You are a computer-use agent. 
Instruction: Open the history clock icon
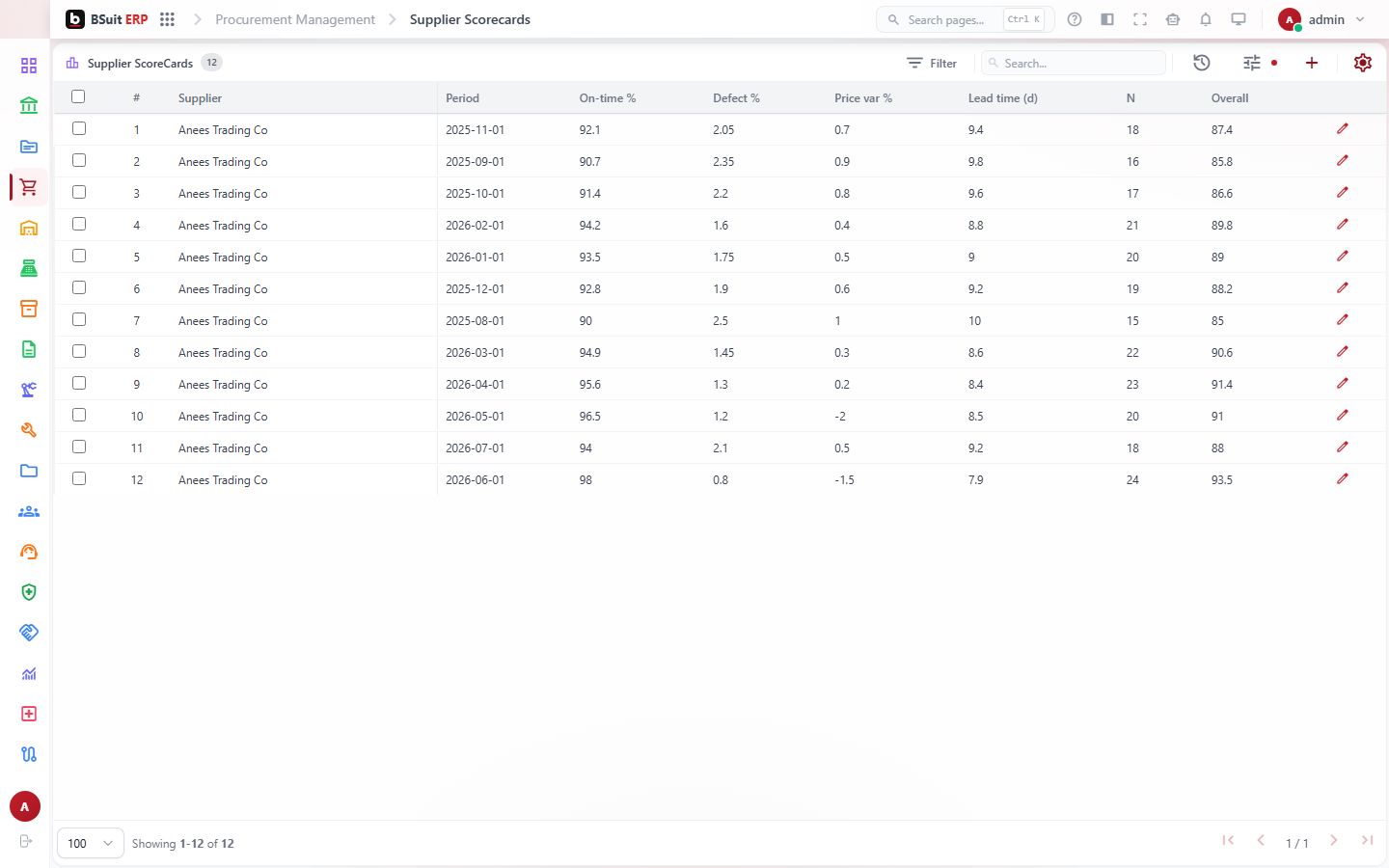pyautogui.click(x=1202, y=63)
